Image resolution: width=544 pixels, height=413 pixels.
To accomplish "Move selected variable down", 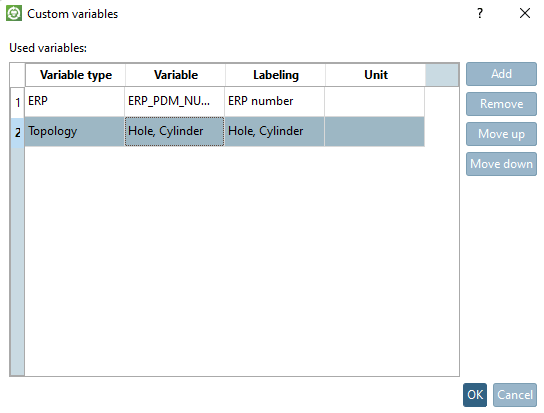I will (x=501, y=164).
